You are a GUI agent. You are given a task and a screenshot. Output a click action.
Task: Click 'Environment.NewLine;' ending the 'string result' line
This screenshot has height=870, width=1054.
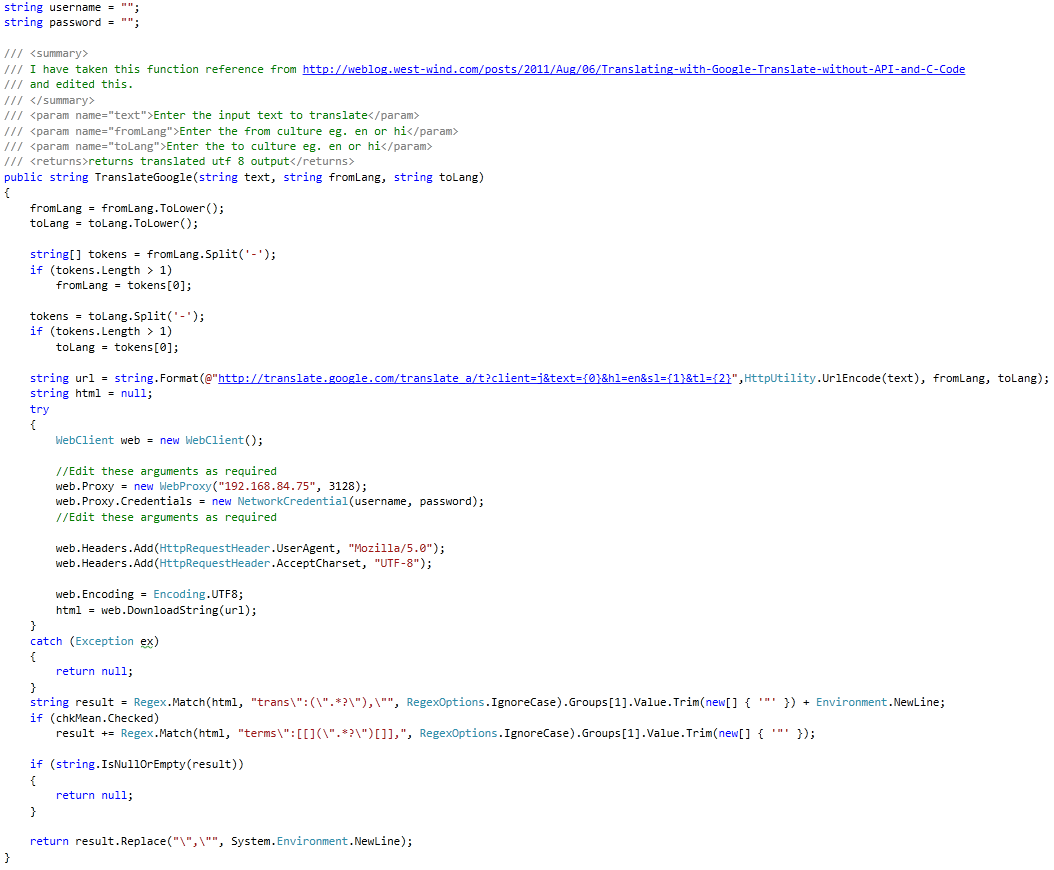pos(881,703)
